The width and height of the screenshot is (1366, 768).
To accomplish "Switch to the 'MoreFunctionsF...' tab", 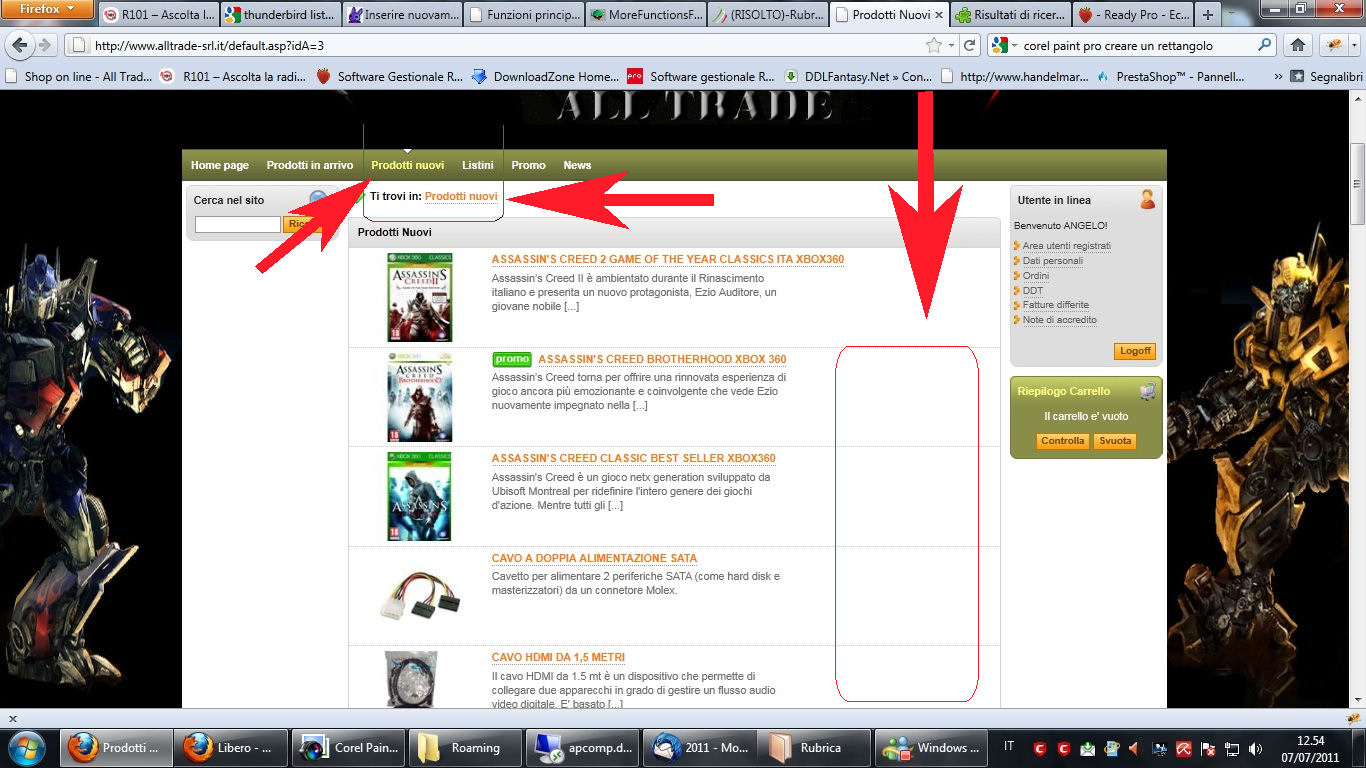I will [x=646, y=15].
